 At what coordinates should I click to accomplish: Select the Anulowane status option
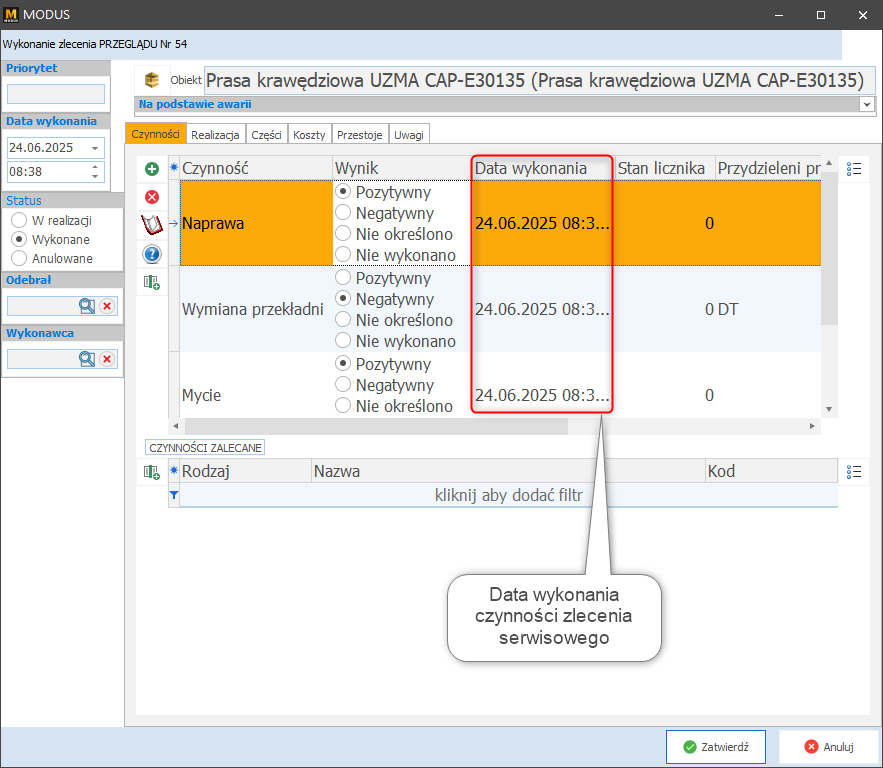tap(18, 258)
